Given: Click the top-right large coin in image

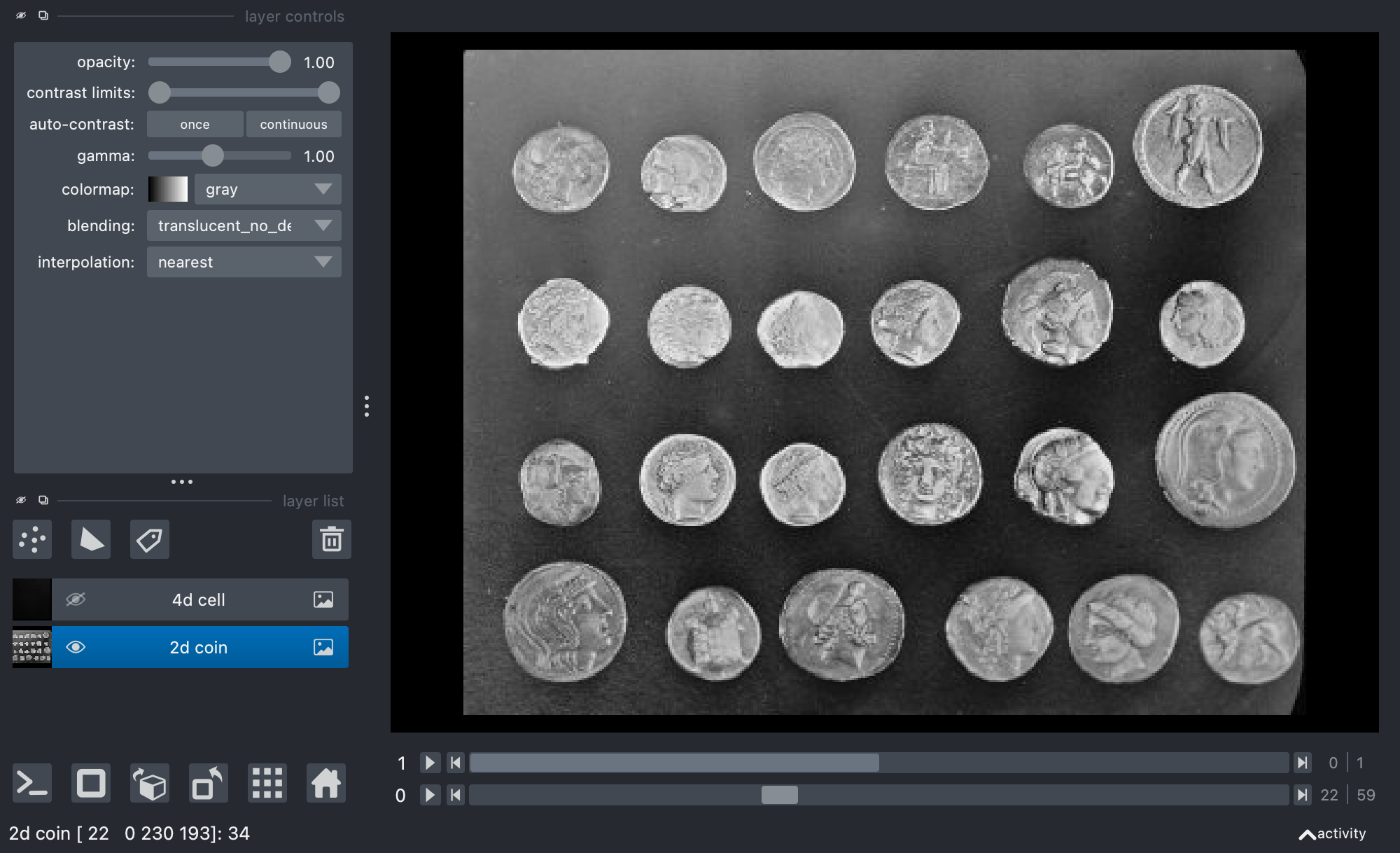Looking at the screenshot, I should (1198, 146).
